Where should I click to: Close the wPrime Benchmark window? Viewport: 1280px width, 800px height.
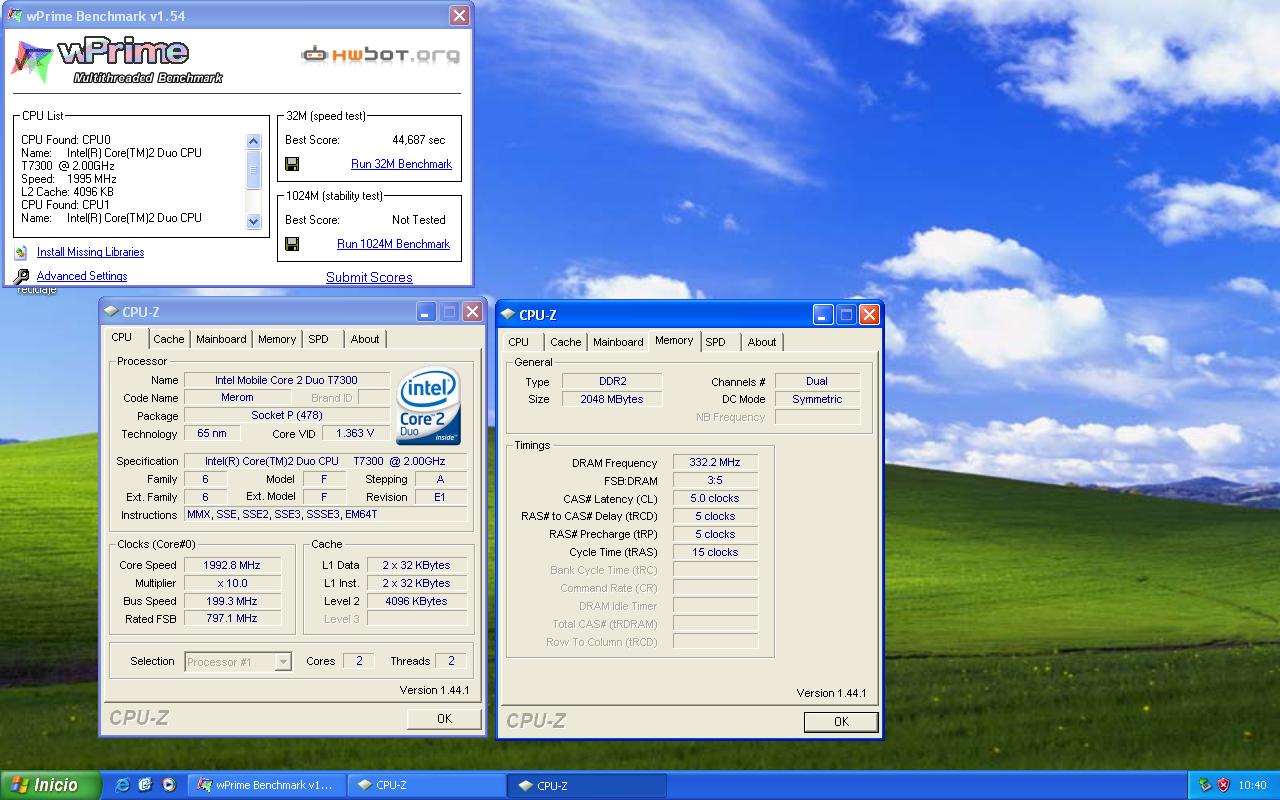pos(459,15)
